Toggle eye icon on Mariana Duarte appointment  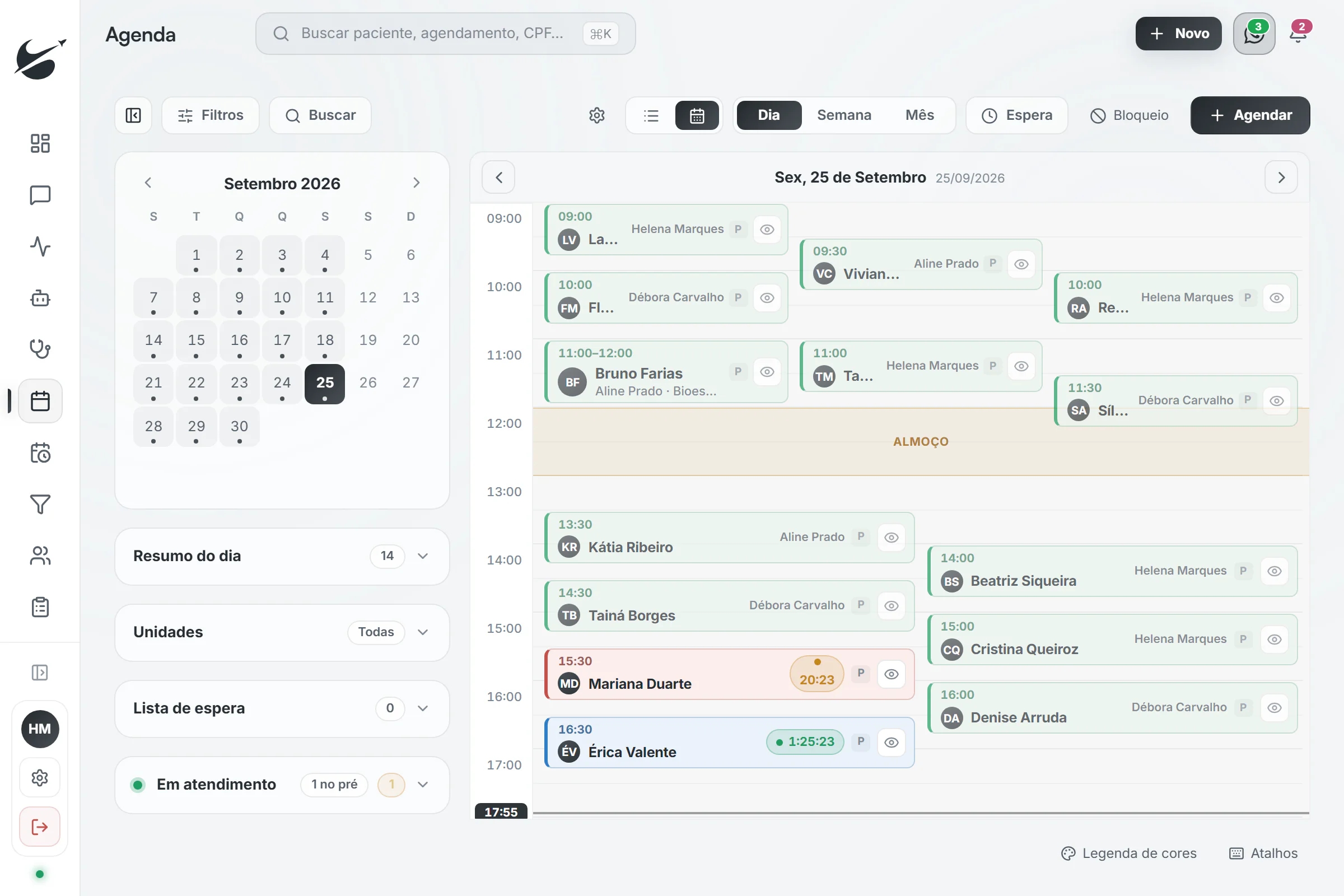click(891, 674)
